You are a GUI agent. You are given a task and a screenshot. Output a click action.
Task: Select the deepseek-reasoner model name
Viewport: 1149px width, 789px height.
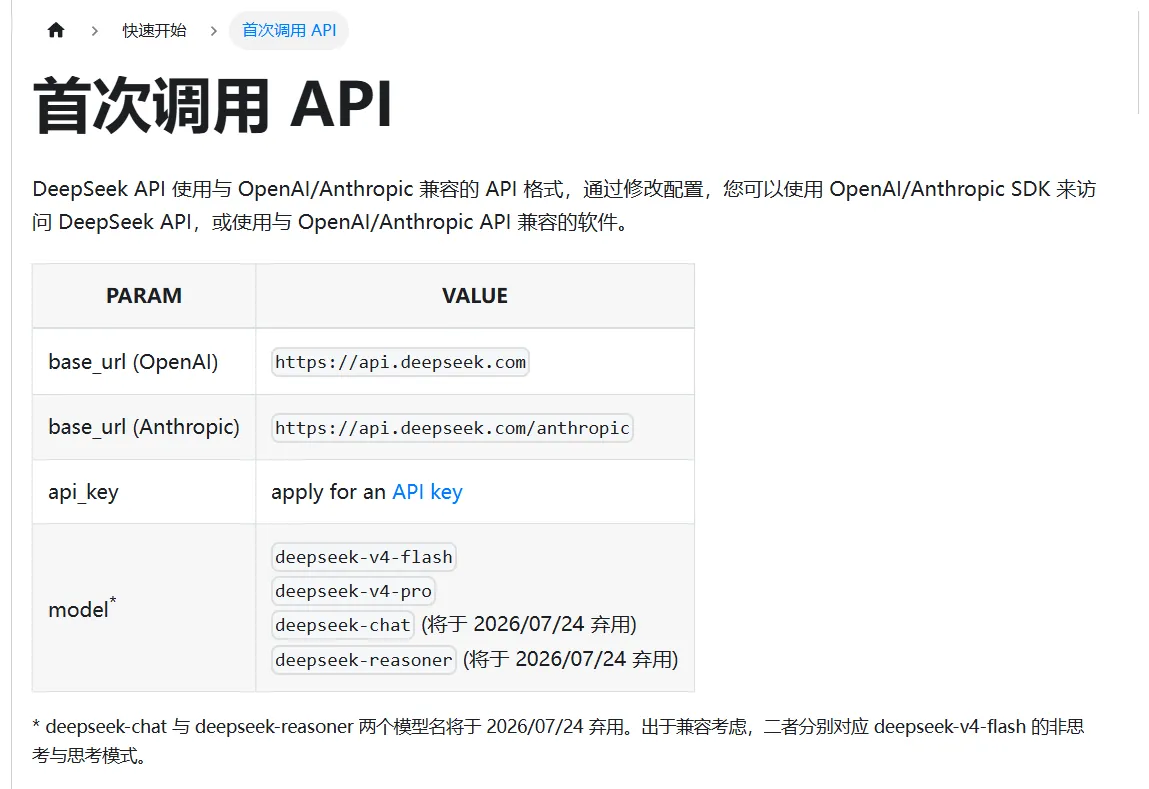tap(363, 659)
